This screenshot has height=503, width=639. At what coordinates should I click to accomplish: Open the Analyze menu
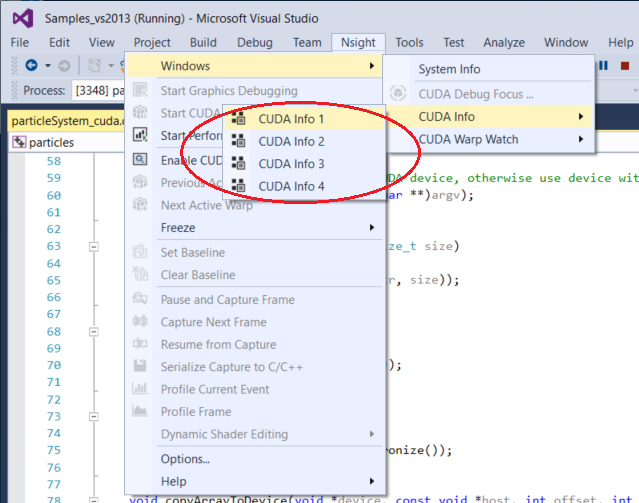coord(504,42)
